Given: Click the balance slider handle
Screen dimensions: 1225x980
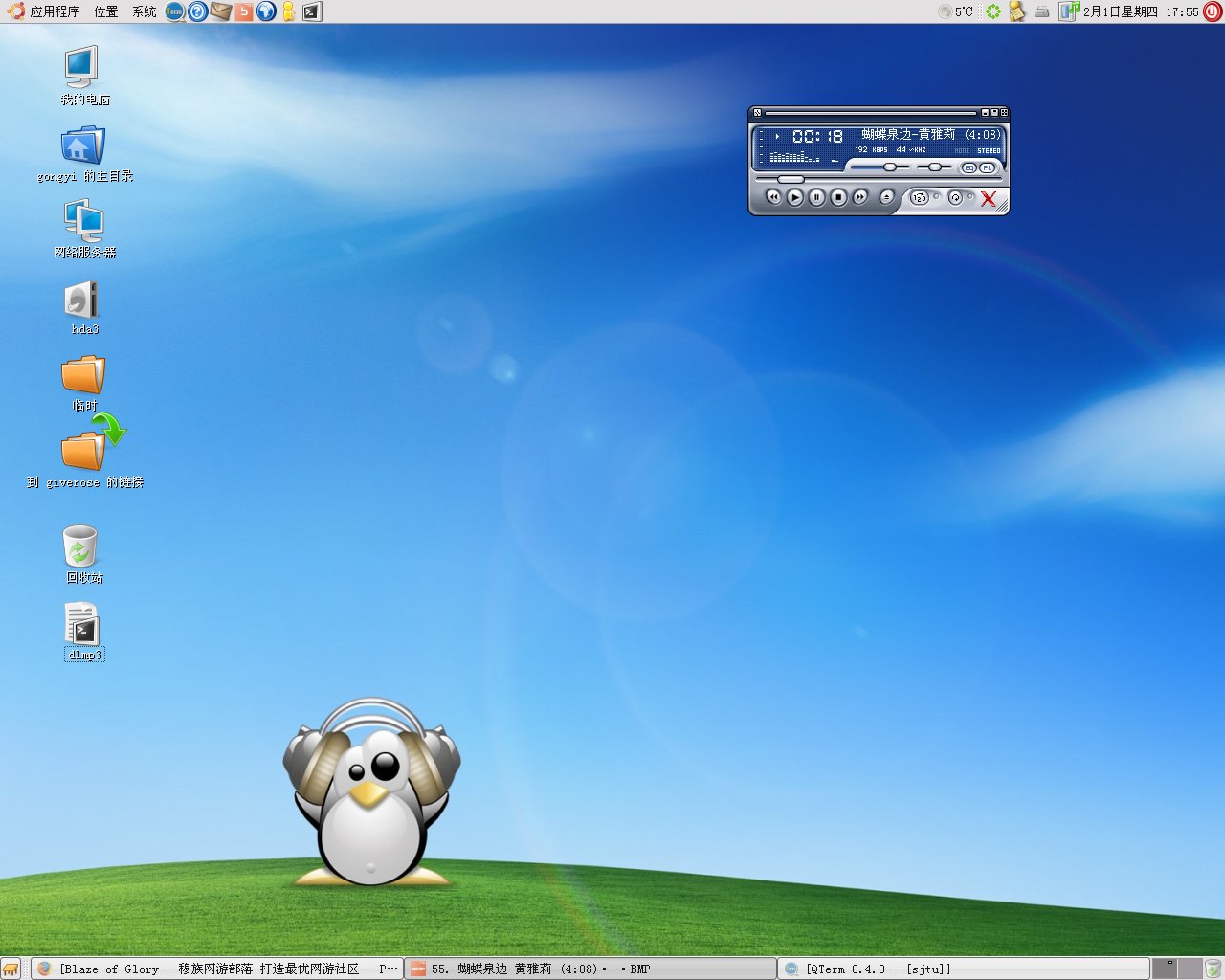Looking at the screenshot, I should (935, 167).
